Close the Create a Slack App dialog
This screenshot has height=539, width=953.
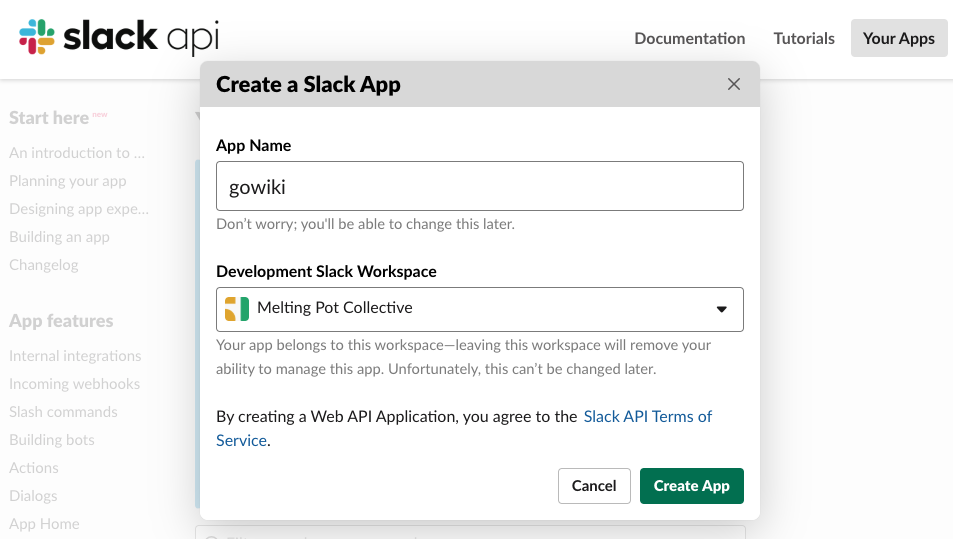coord(734,84)
